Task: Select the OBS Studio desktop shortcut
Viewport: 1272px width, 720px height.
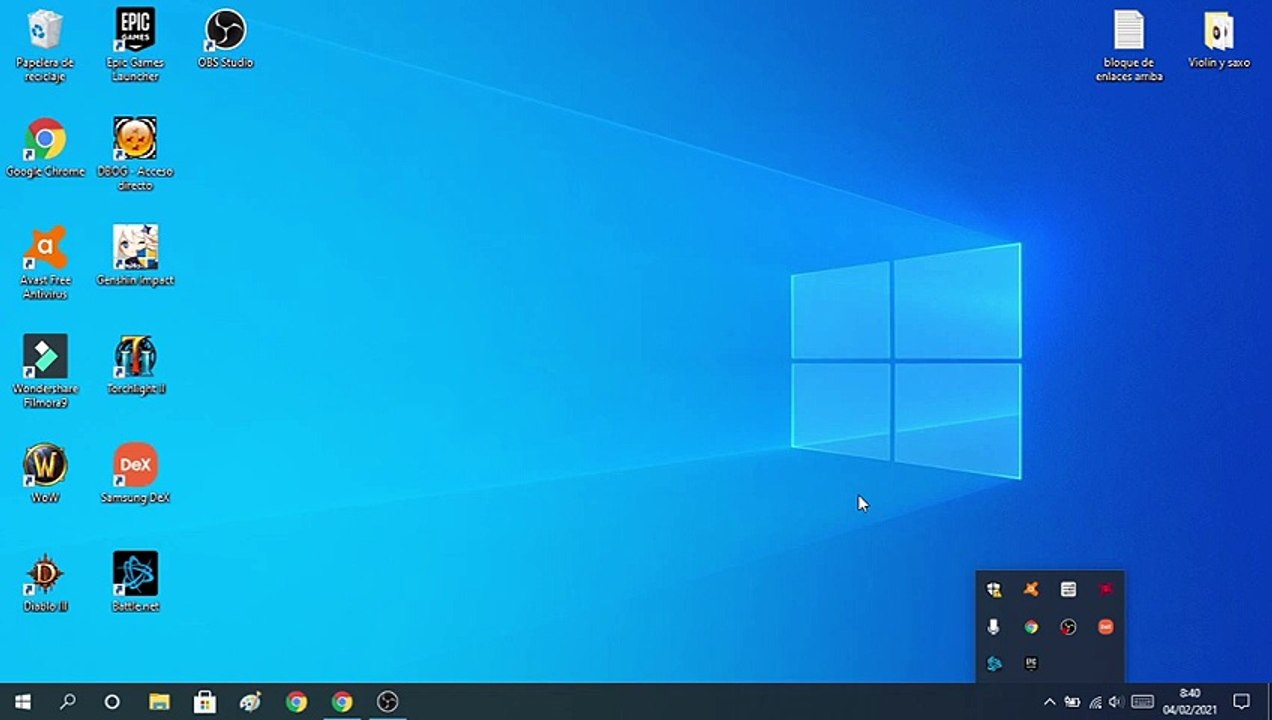Action: (x=225, y=39)
